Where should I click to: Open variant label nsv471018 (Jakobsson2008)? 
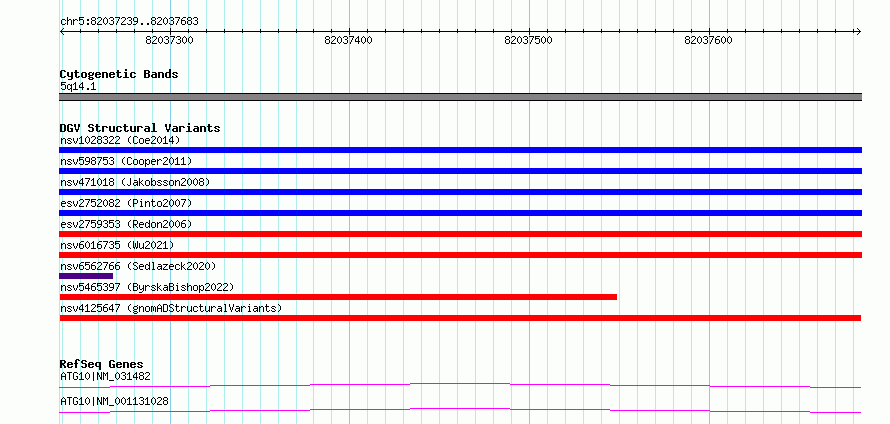point(135,182)
